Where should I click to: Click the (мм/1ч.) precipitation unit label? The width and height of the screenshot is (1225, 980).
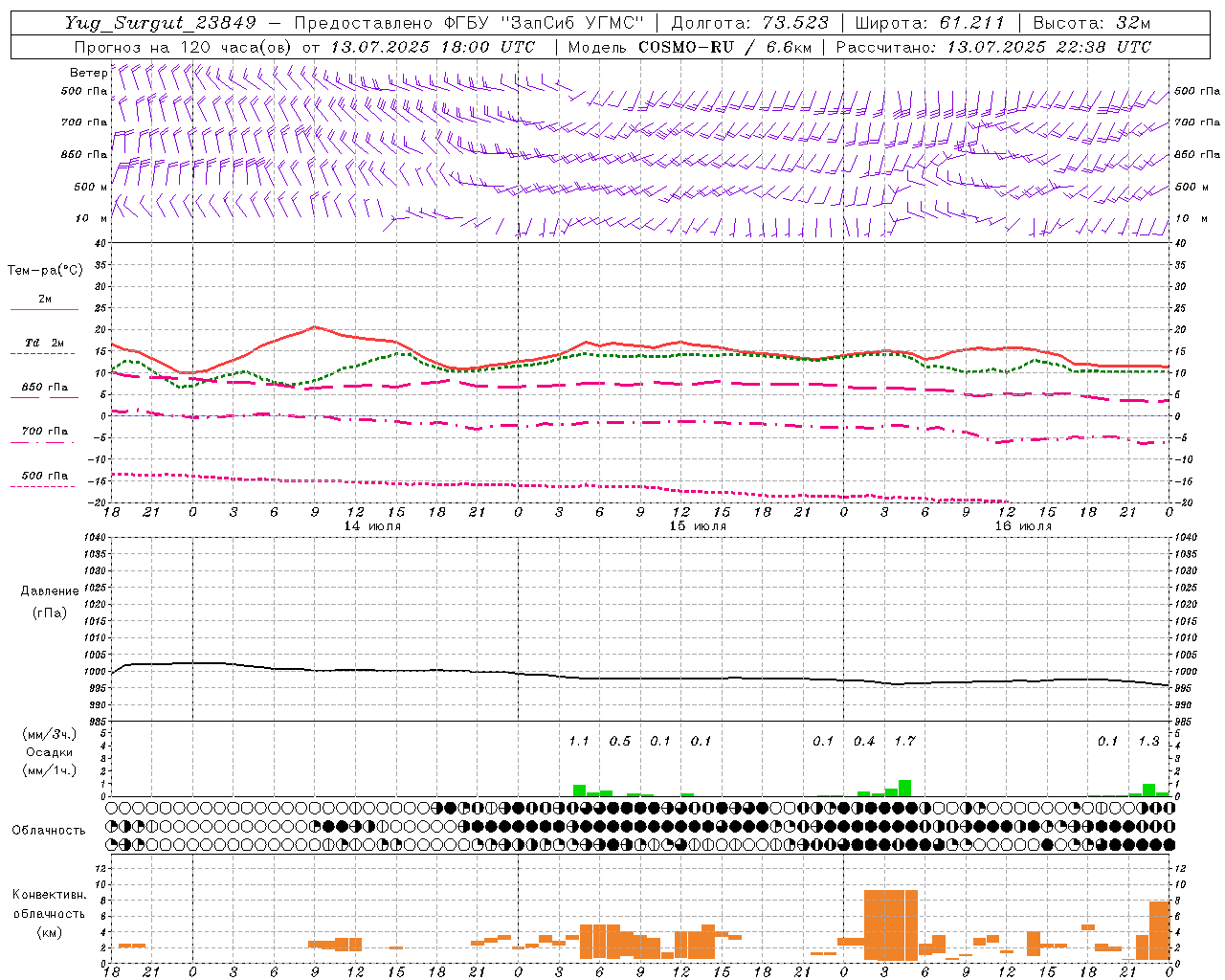[x=50, y=770]
